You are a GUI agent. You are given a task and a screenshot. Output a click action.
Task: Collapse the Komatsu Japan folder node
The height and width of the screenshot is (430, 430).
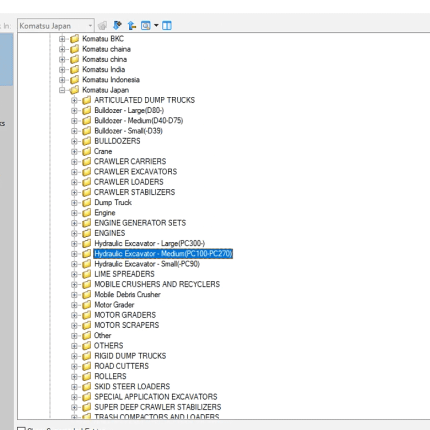[x=62, y=90]
